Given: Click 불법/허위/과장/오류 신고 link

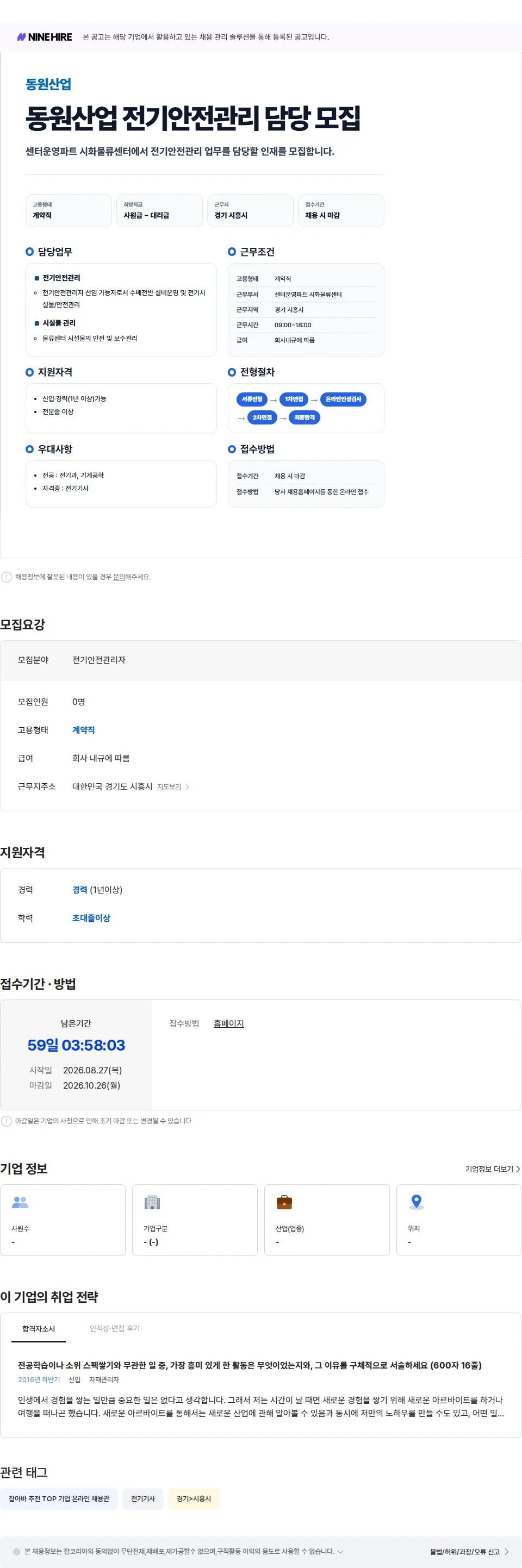Looking at the screenshot, I should [469, 1552].
